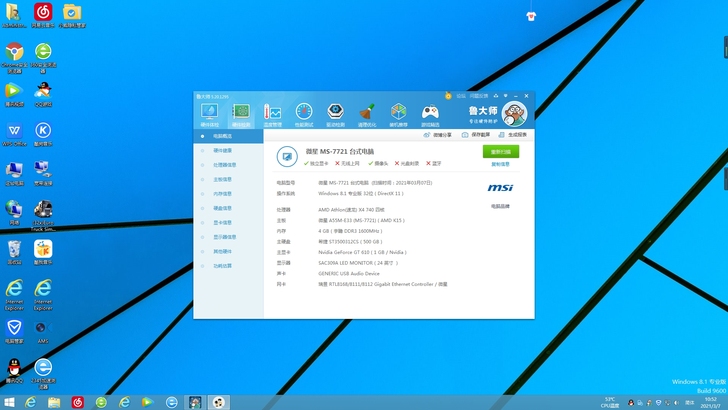Open the 温度管理 temperature management tool
The image size is (728, 410).
(273, 115)
